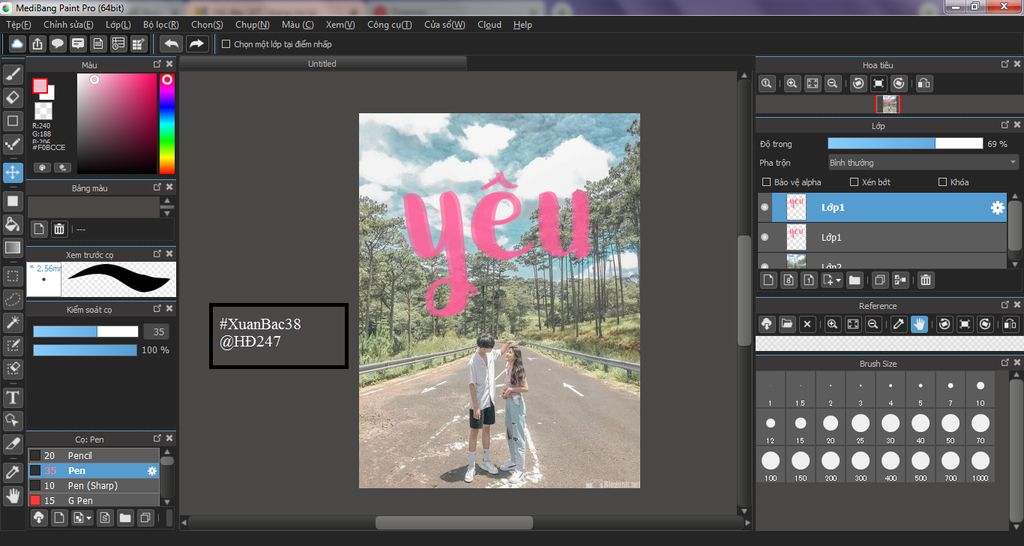Image resolution: width=1024 pixels, height=546 pixels.
Task: Delete layer with trash icon in Lớp panel
Action: click(x=925, y=280)
